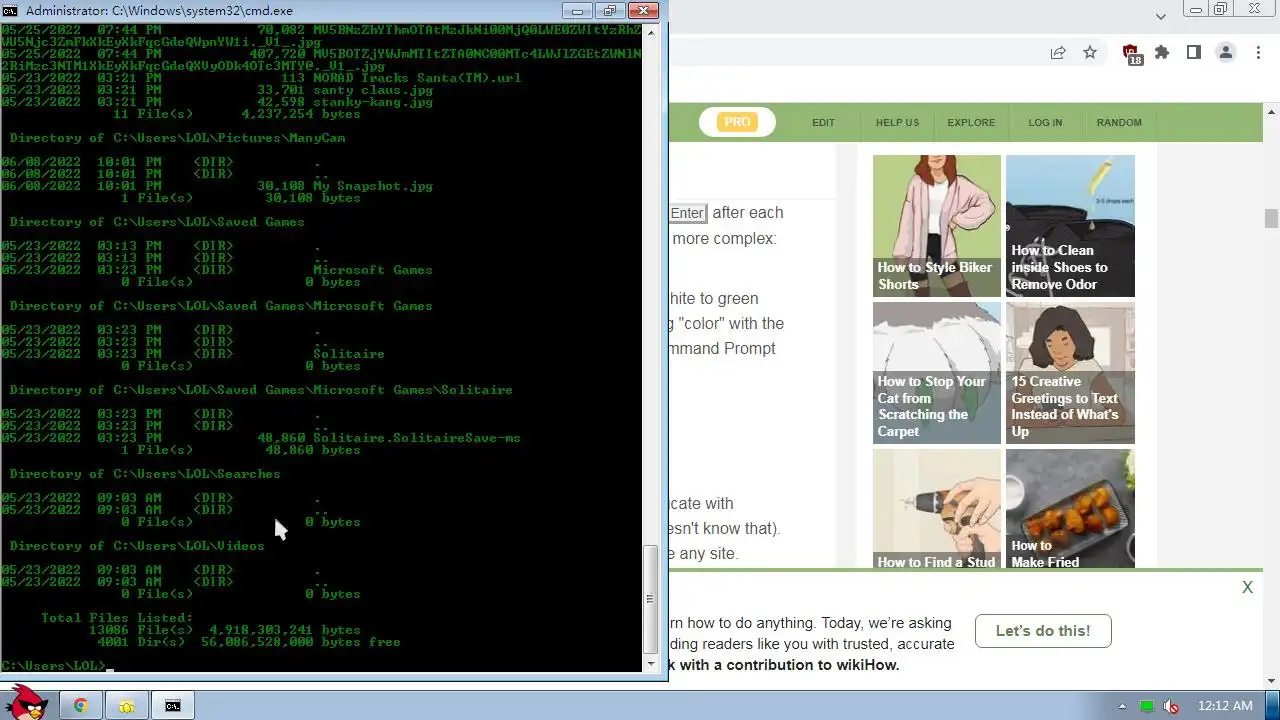Open the Chrome profile avatar
The height and width of the screenshot is (720, 1280).
[1225, 53]
